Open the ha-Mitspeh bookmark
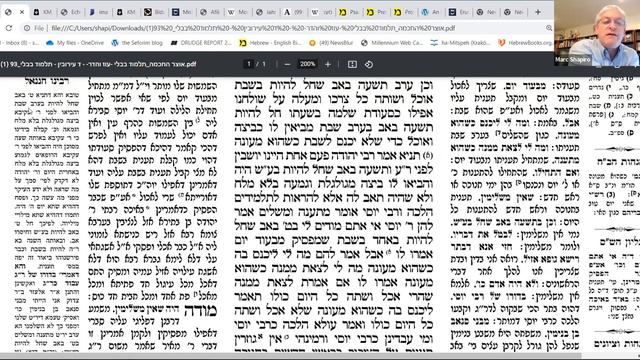Screen dimensions: 640x360 pyautogui.click(x=460, y=42)
